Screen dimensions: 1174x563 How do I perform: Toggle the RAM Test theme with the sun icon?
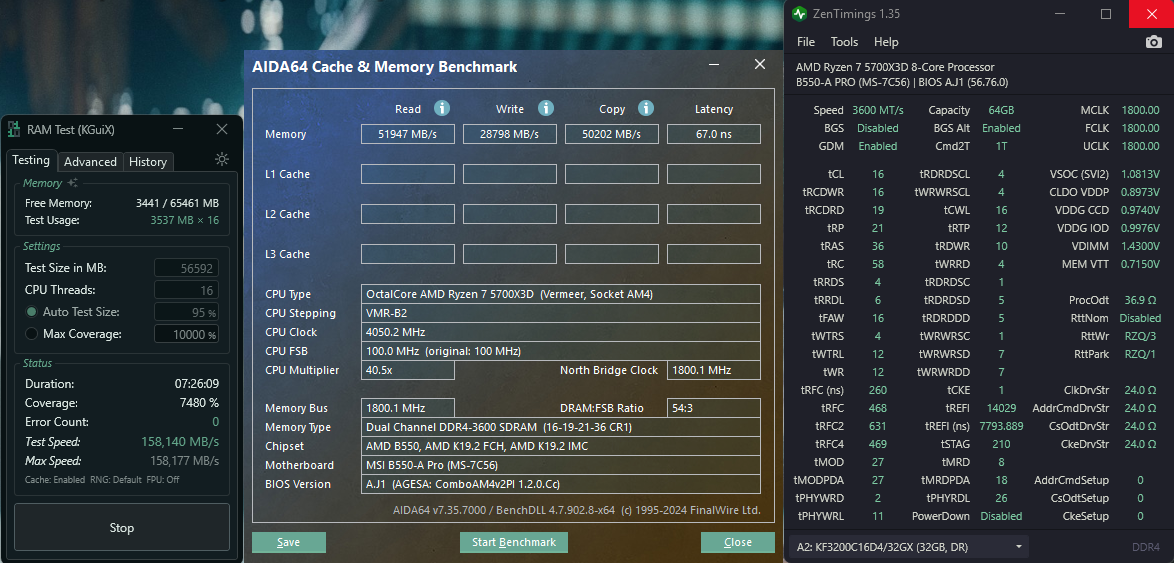[222, 159]
